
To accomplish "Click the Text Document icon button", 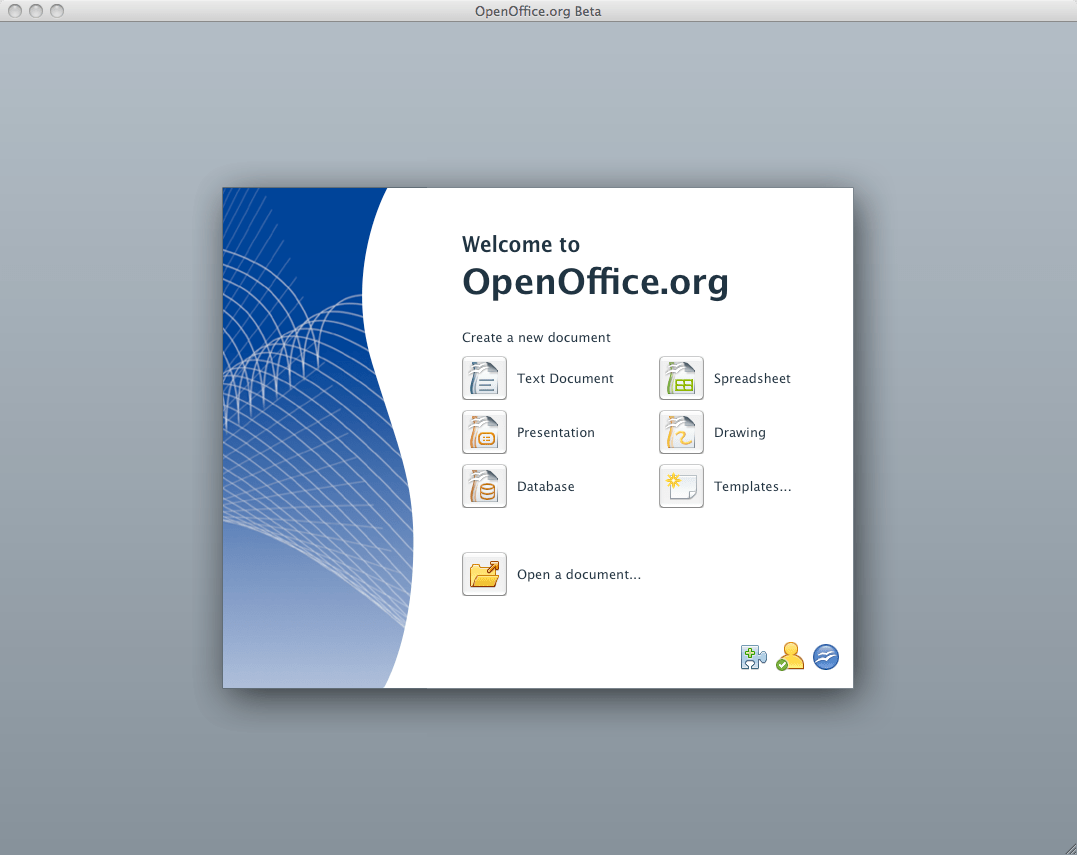I will (x=484, y=378).
